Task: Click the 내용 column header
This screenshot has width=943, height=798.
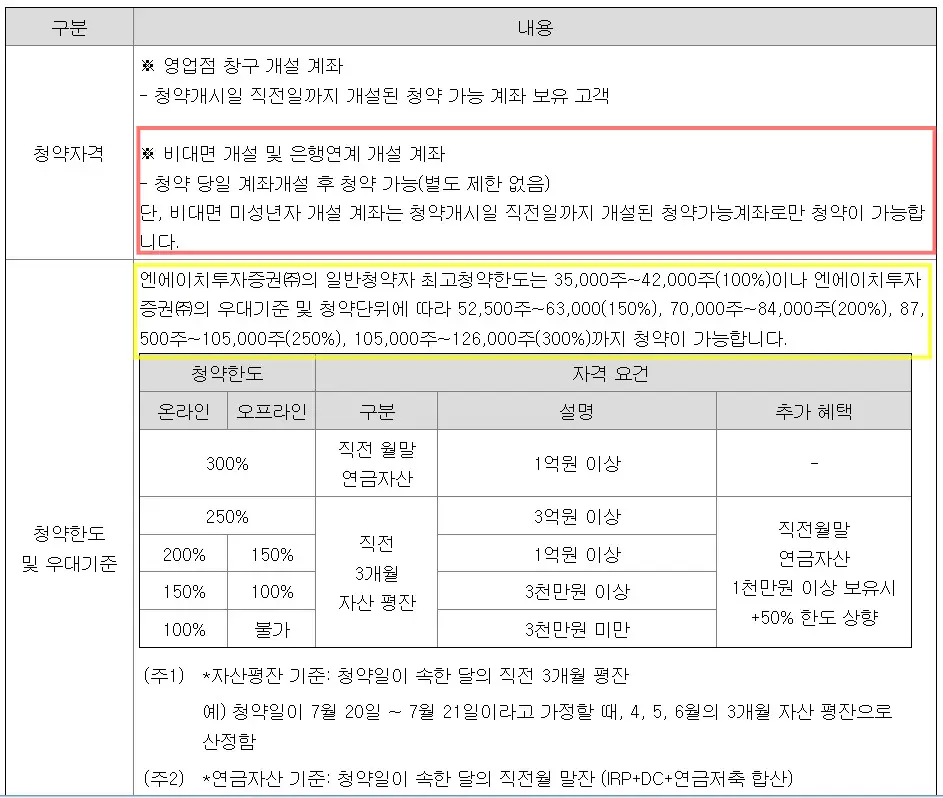Action: (x=536, y=26)
